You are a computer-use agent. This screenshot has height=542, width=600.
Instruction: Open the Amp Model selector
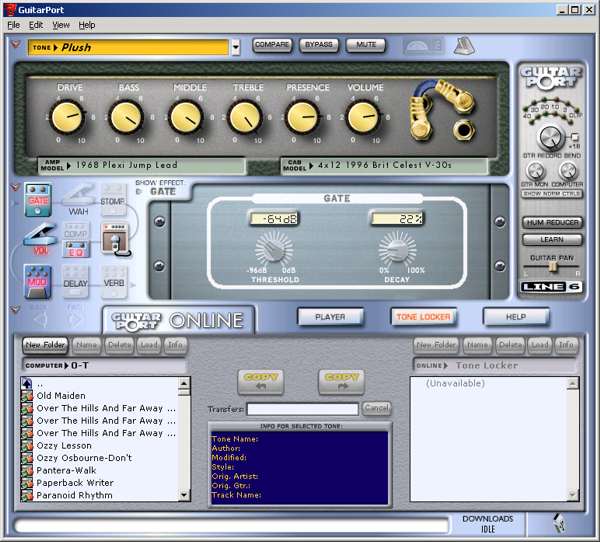(x=142, y=166)
